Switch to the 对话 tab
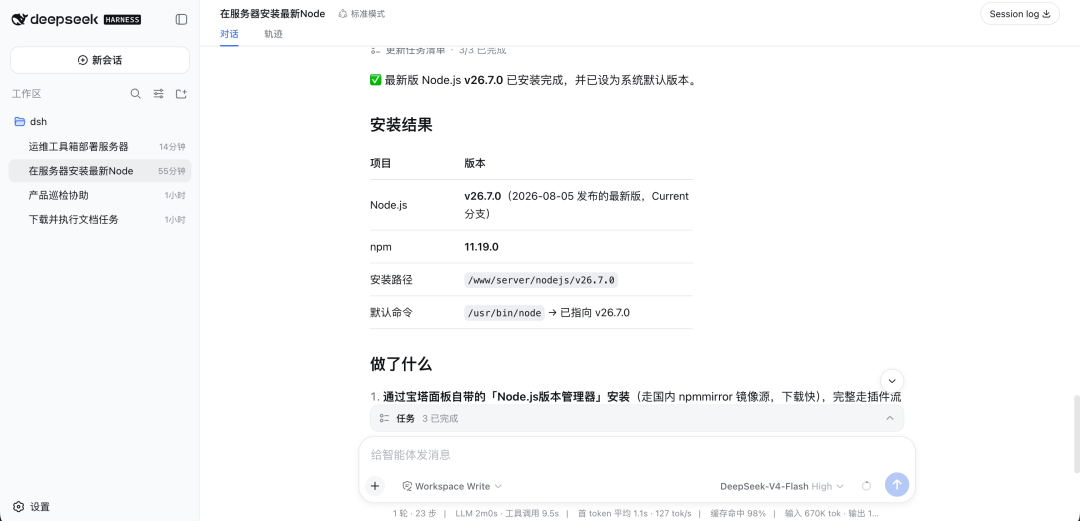 (229, 34)
